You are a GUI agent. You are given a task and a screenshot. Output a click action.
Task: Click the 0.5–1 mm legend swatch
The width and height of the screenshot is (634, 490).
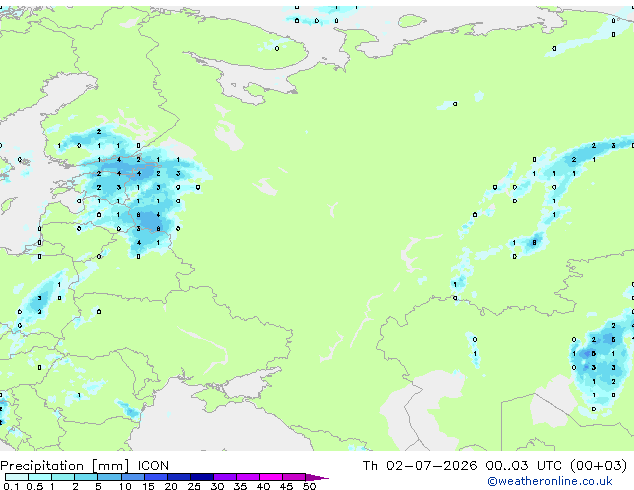40,477
